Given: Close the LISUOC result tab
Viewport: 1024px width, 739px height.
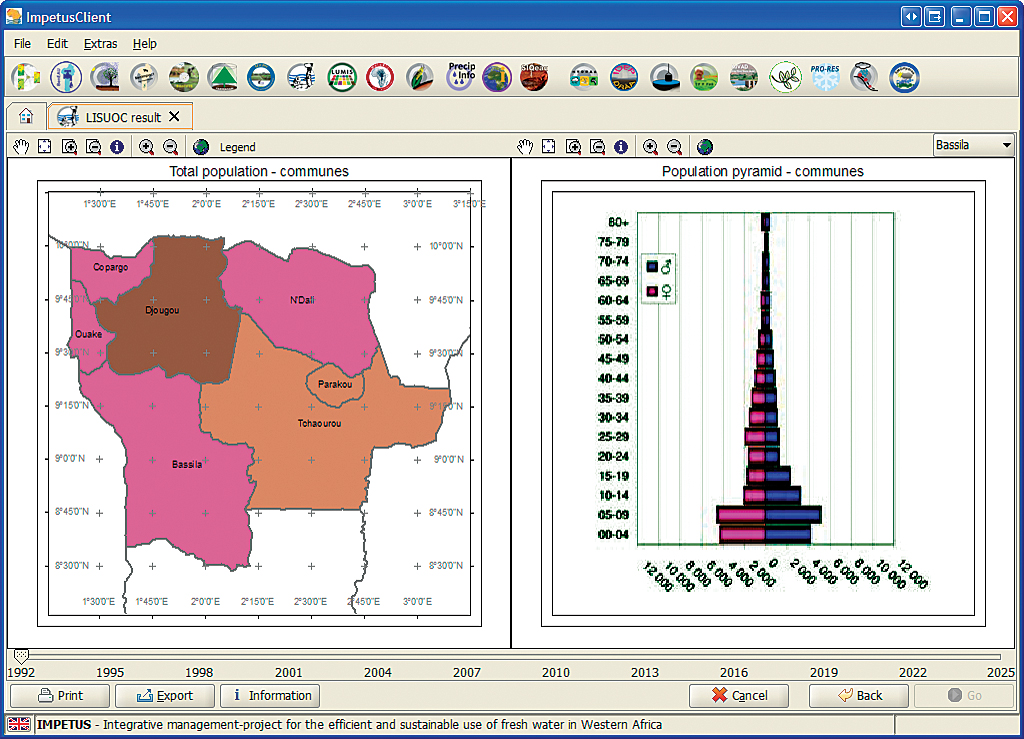Looking at the screenshot, I should pyautogui.click(x=174, y=116).
